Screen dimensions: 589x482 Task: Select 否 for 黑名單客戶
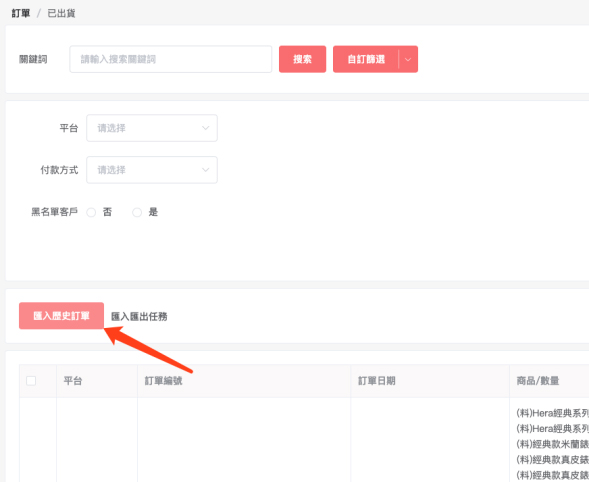click(x=91, y=212)
